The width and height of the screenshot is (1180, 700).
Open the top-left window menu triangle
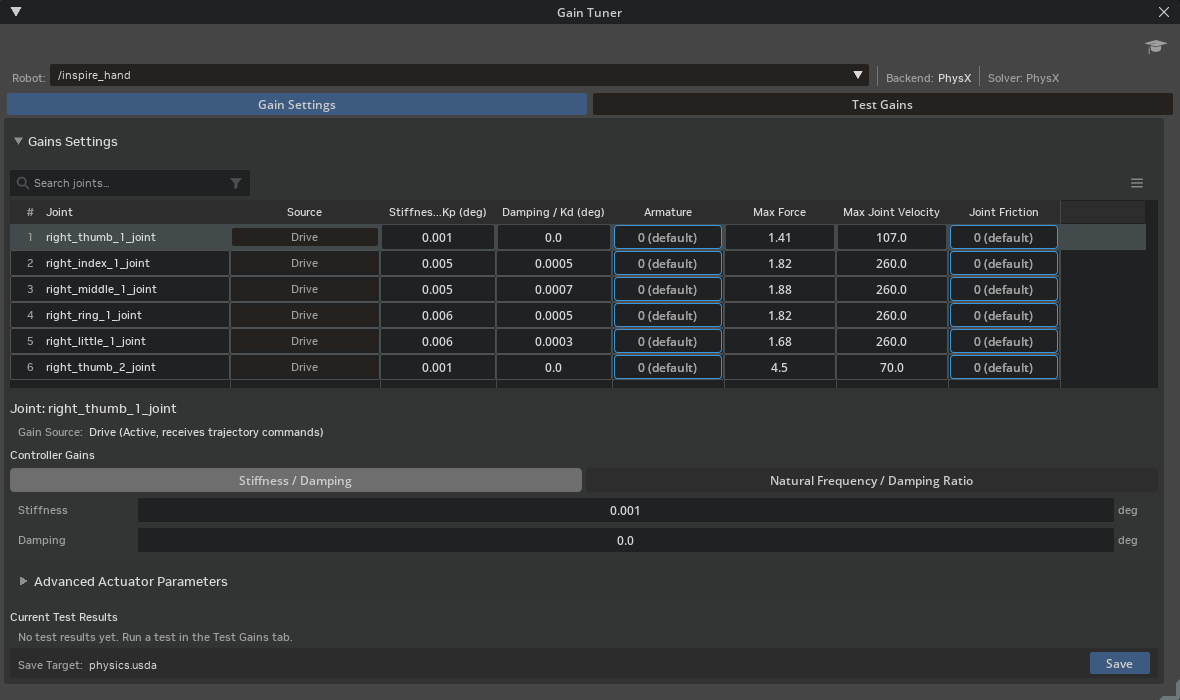coord(16,11)
